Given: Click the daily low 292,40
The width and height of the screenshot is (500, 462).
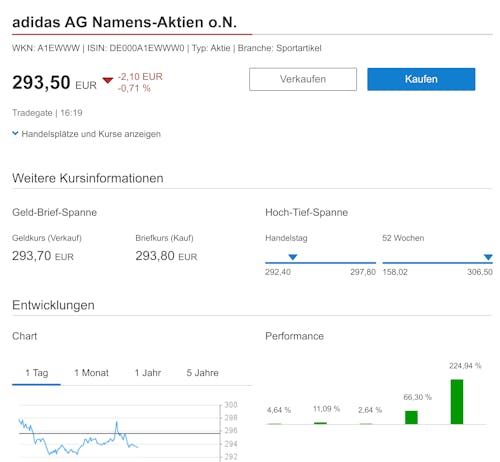Looking at the screenshot, I should click(x=278, y=272).
